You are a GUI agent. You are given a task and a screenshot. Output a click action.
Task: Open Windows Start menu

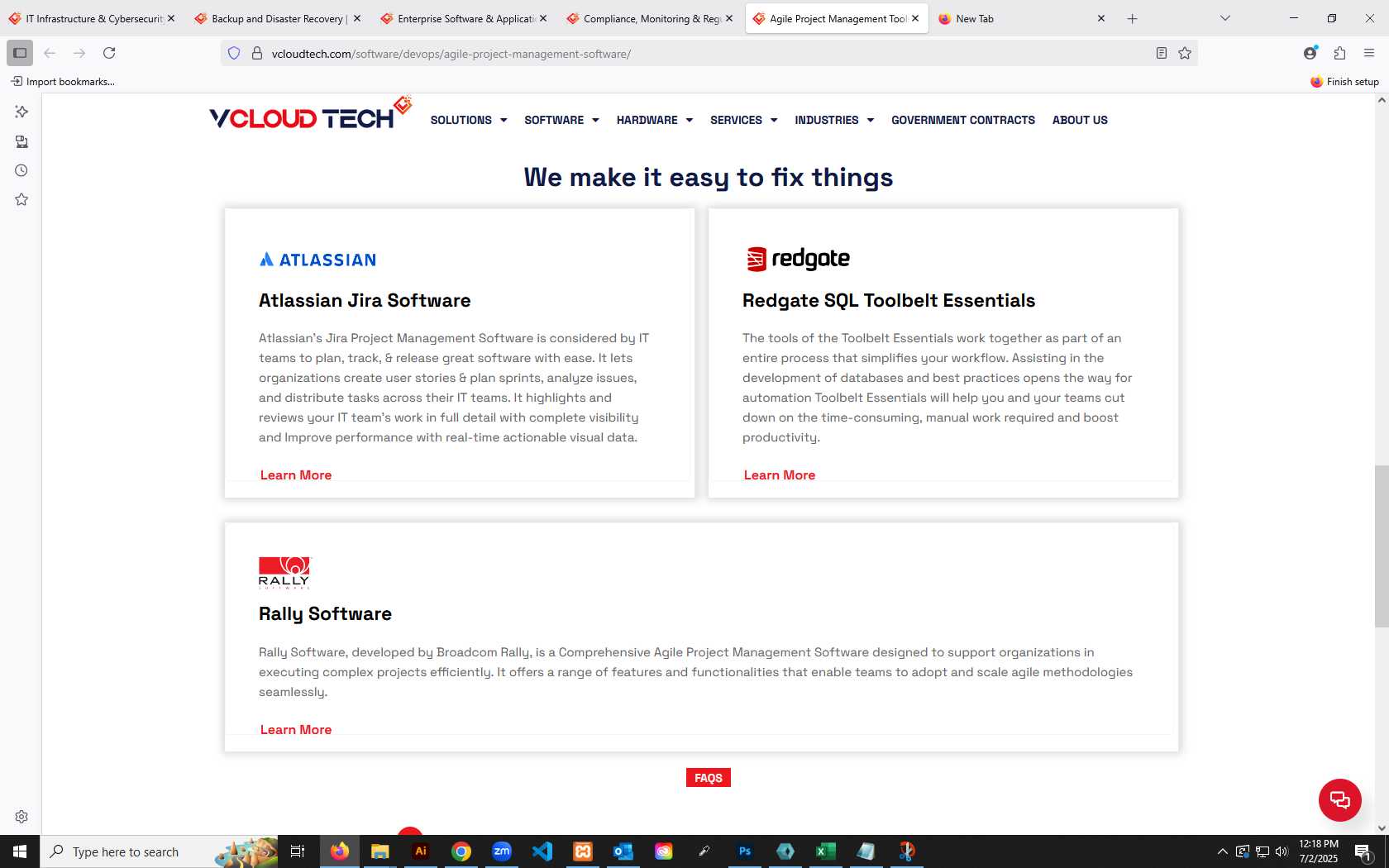20,851
